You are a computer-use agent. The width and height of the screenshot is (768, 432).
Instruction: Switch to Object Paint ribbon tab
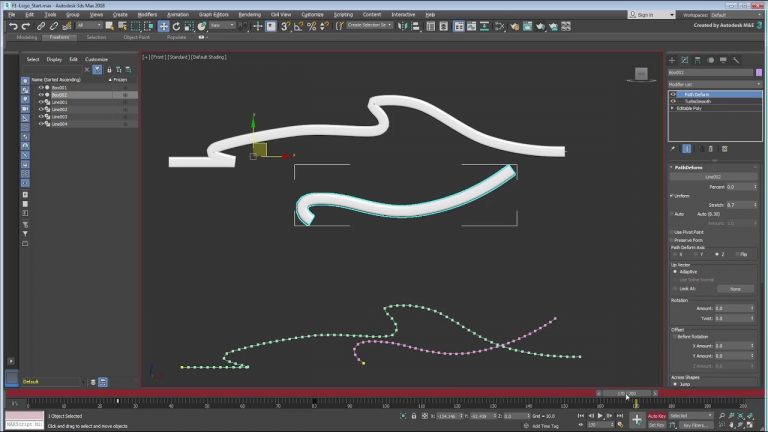137,37
